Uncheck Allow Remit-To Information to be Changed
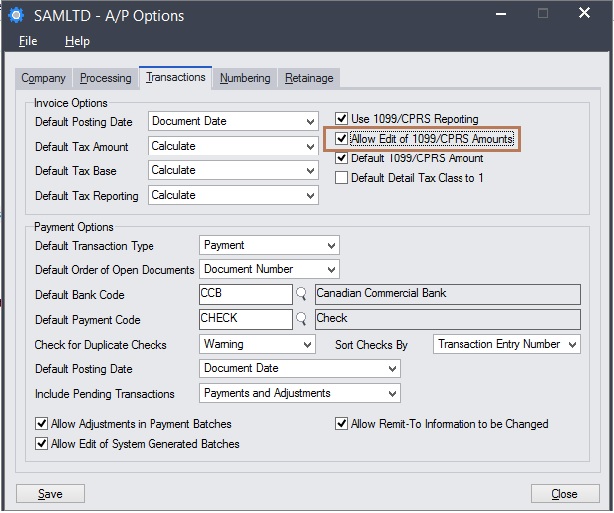Screen dimensions: 614x513 pyautogui.click(x=341, y=424)
